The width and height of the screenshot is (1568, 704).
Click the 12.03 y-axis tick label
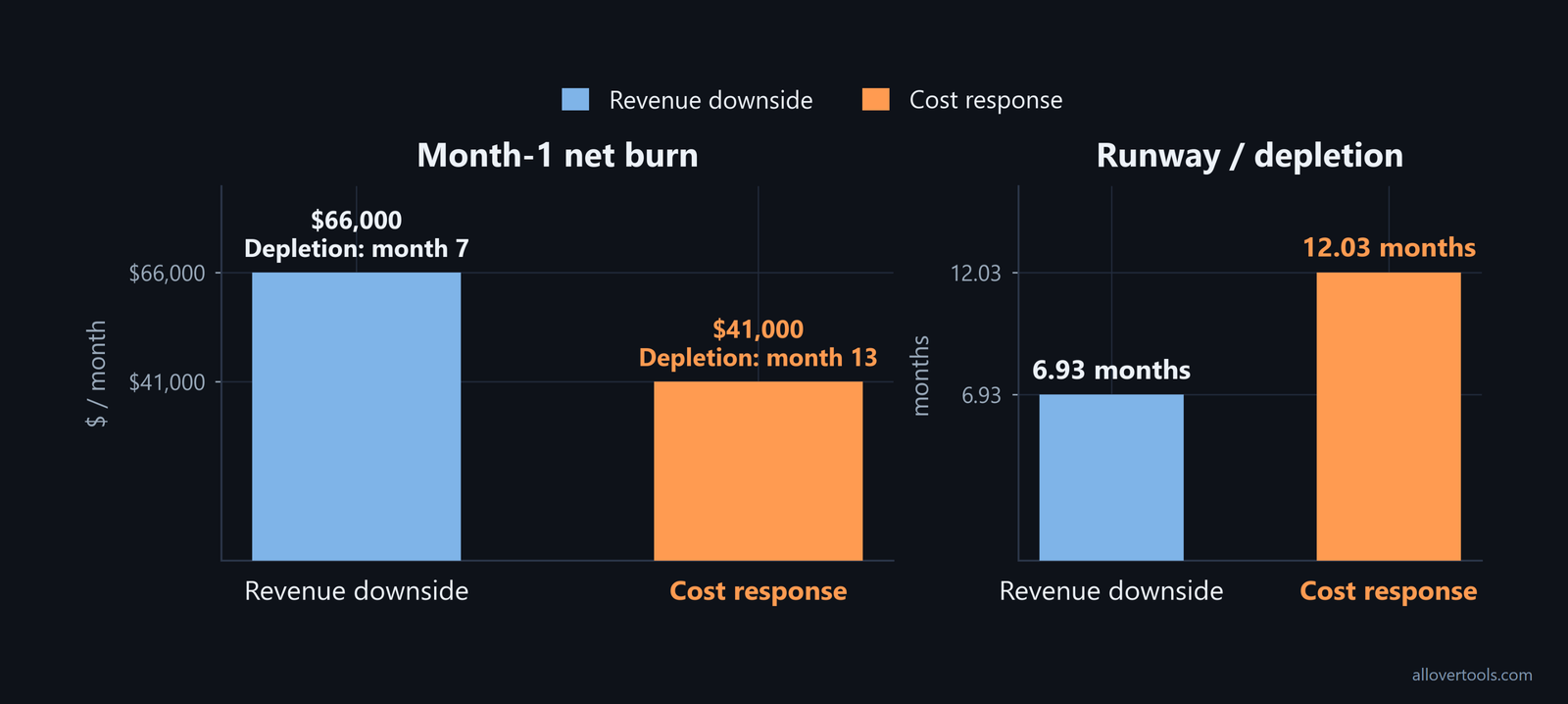click(976, 274)
